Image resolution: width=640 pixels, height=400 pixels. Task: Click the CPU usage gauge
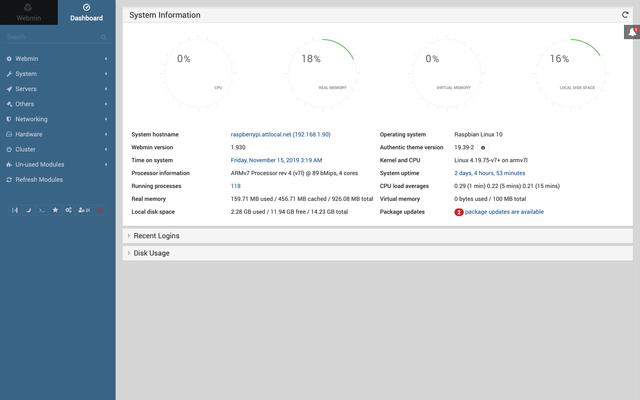(198, 73)
